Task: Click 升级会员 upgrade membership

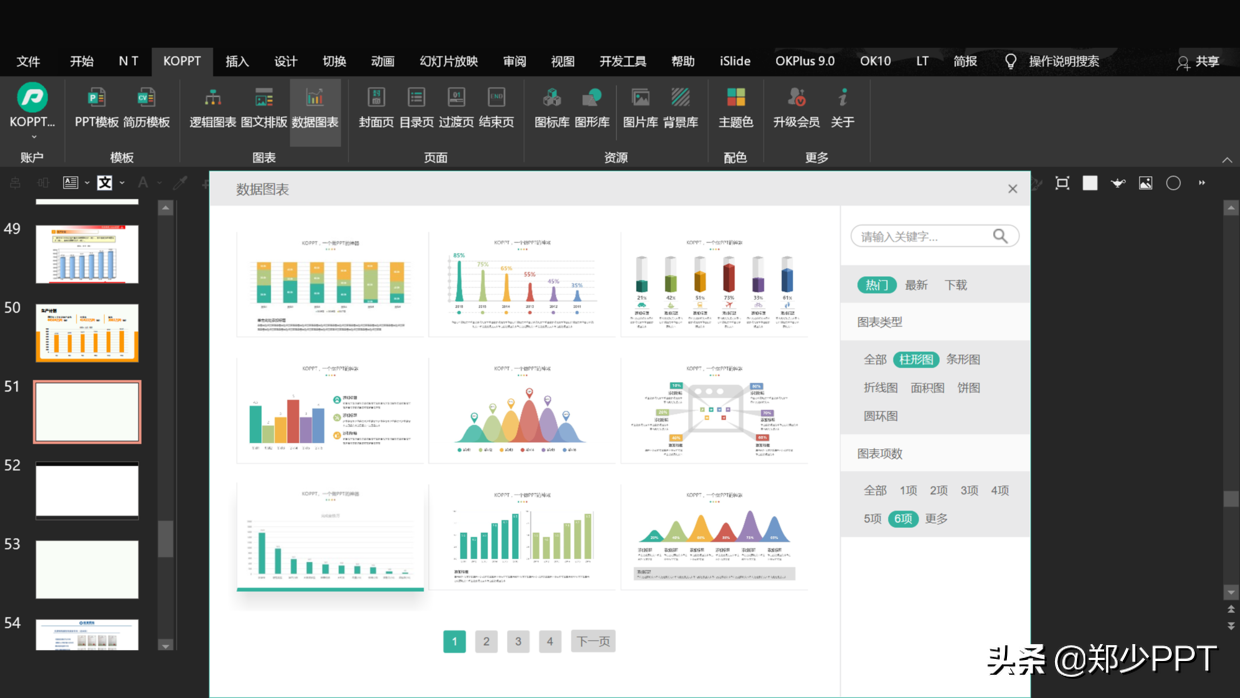Action: [796, 108]
